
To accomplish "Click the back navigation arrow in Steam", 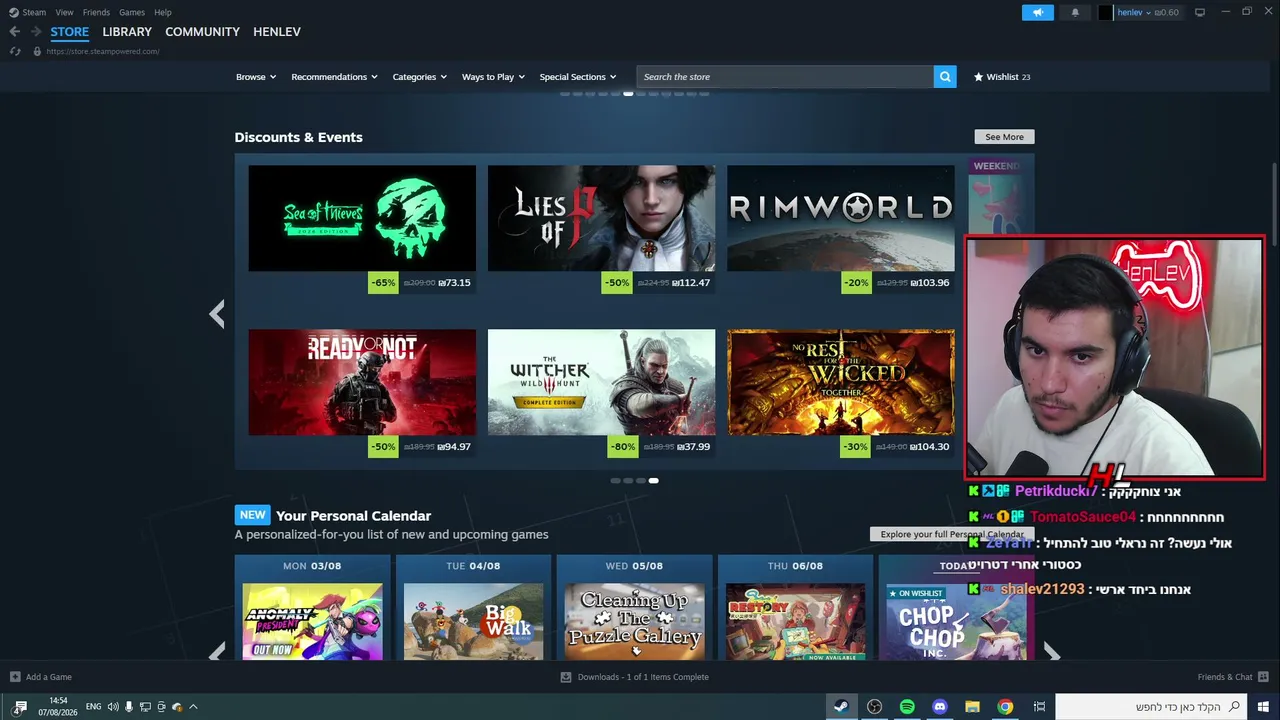I will pyautogui.click(x=14, y=32).
